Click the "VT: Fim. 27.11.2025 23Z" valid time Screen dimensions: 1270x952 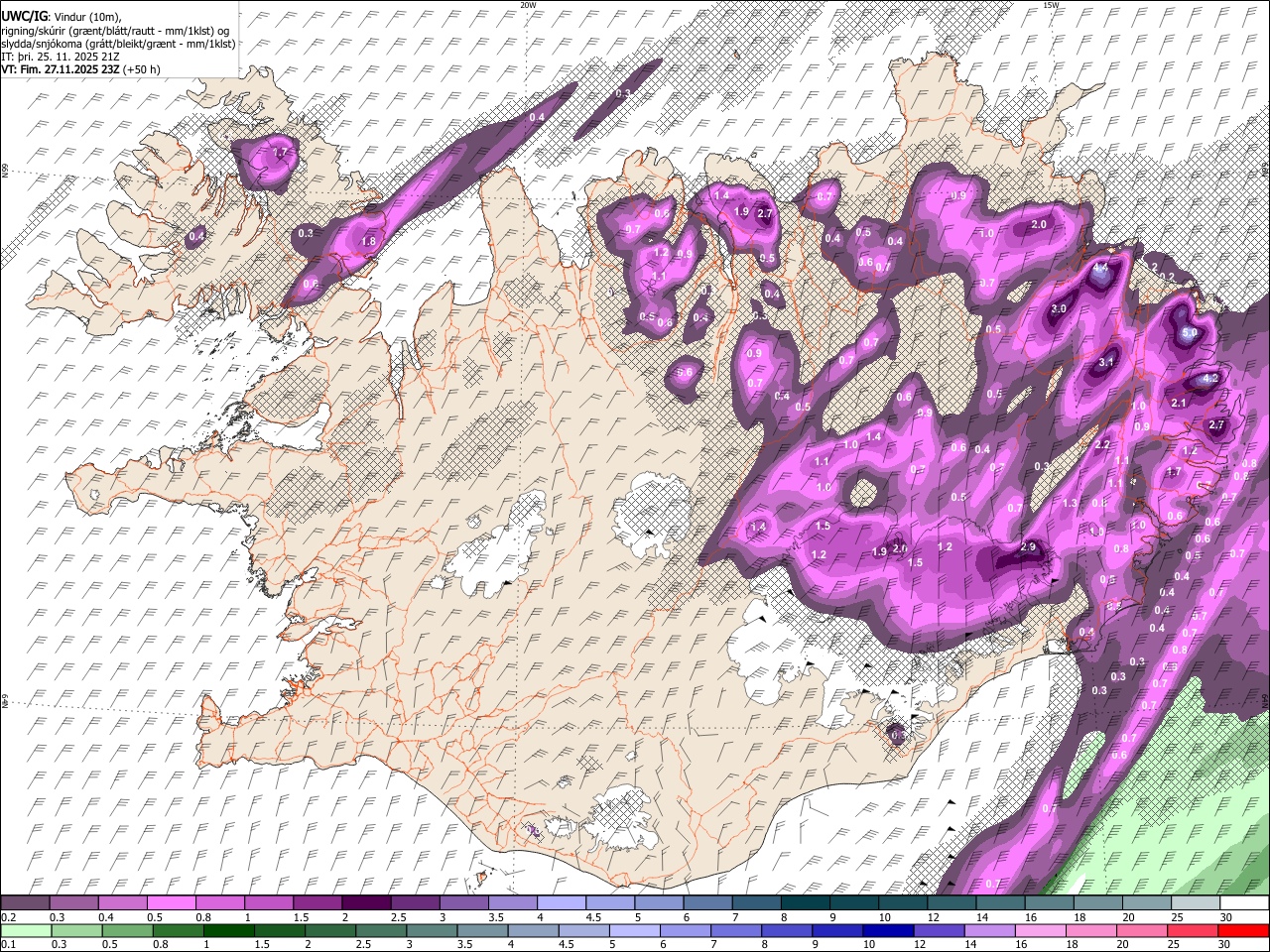[x=61, y=69]
